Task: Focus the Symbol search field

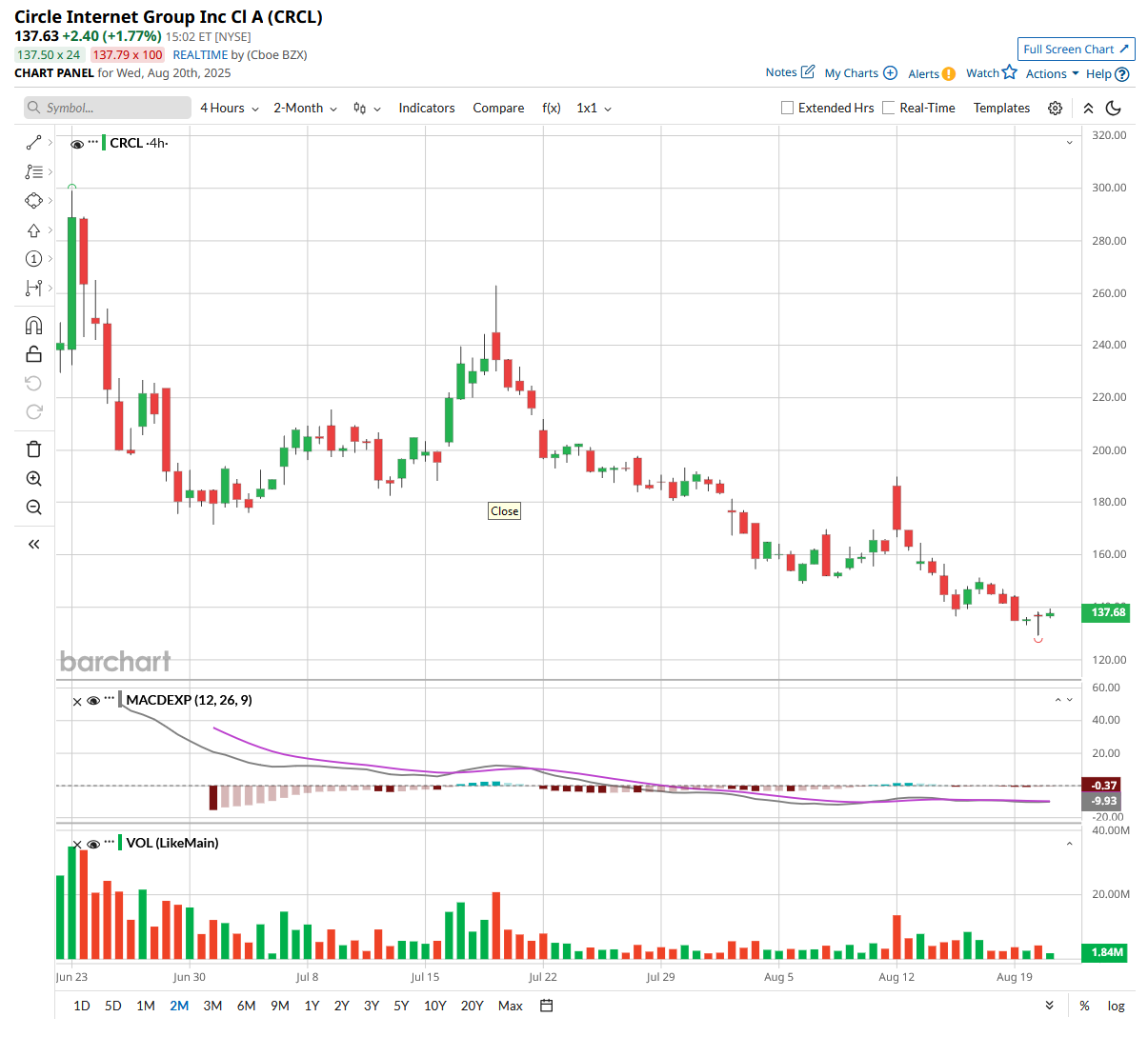Action: [x=108, y=109]
